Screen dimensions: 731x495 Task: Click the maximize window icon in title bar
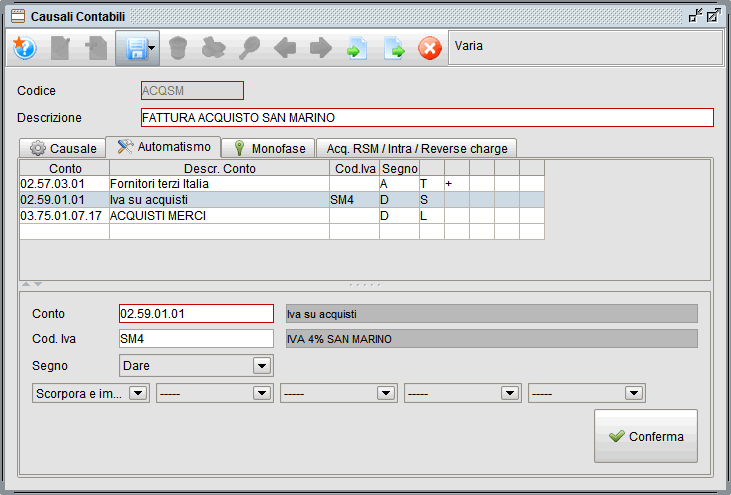(714, 16)
